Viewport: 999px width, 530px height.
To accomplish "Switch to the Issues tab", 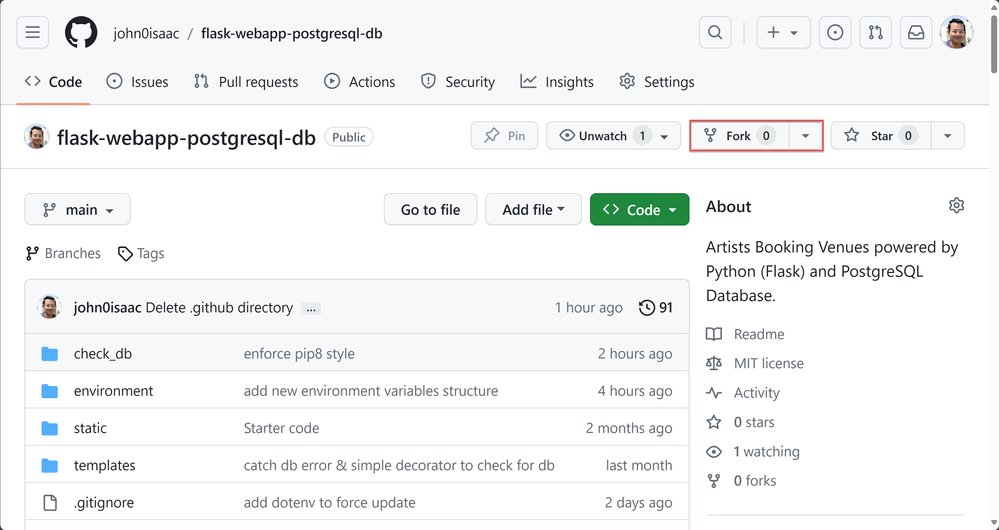I will [137, 82].
